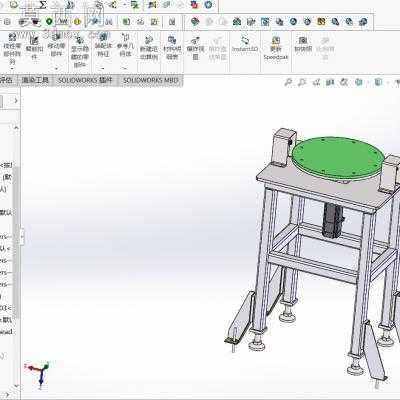
Task: Click the orange-yellow icon in second toolbar
Action: tap(321, 22)
